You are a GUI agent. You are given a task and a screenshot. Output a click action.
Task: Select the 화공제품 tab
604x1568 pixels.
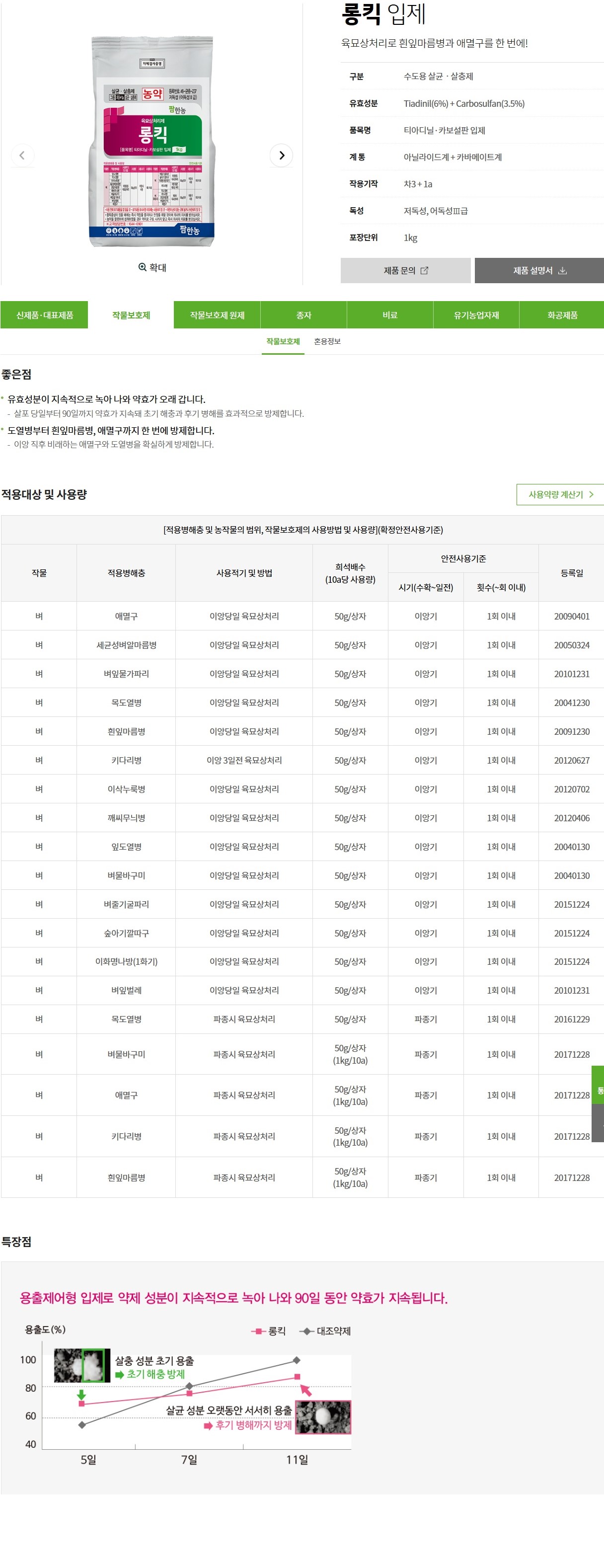point(562,314)
